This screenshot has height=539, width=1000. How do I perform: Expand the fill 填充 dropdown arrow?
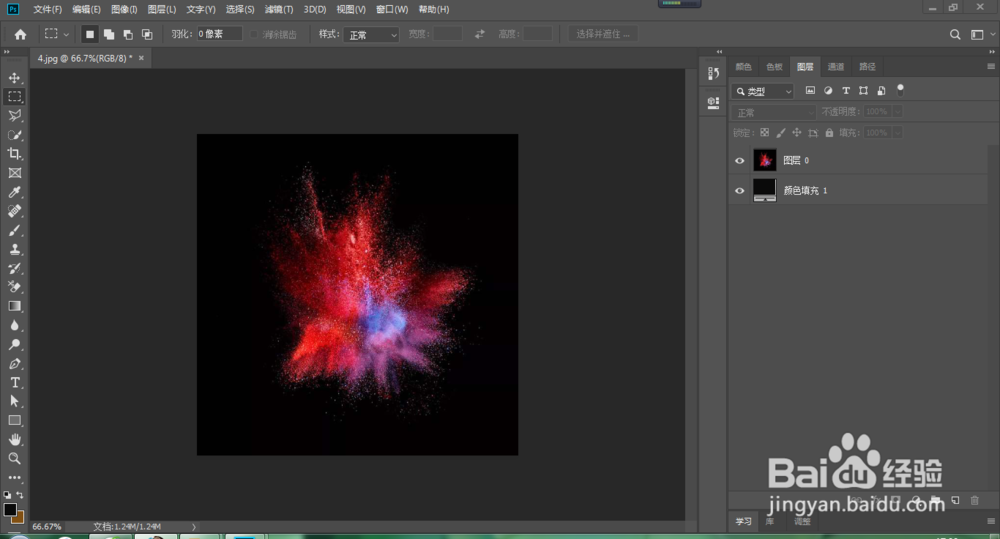897,133
